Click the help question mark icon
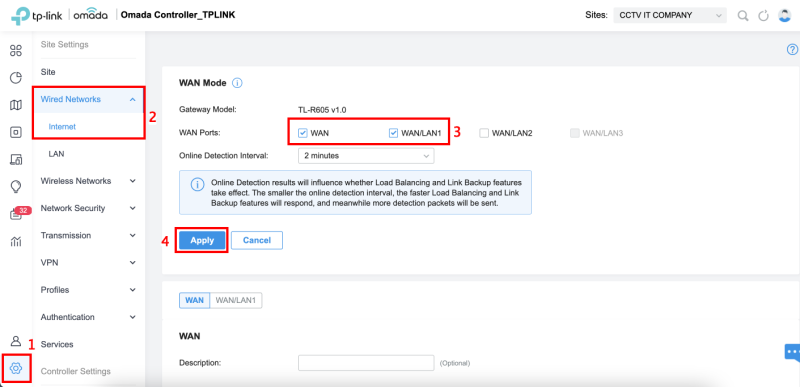This screenshot has width=800, height=387. coord(792,49)
